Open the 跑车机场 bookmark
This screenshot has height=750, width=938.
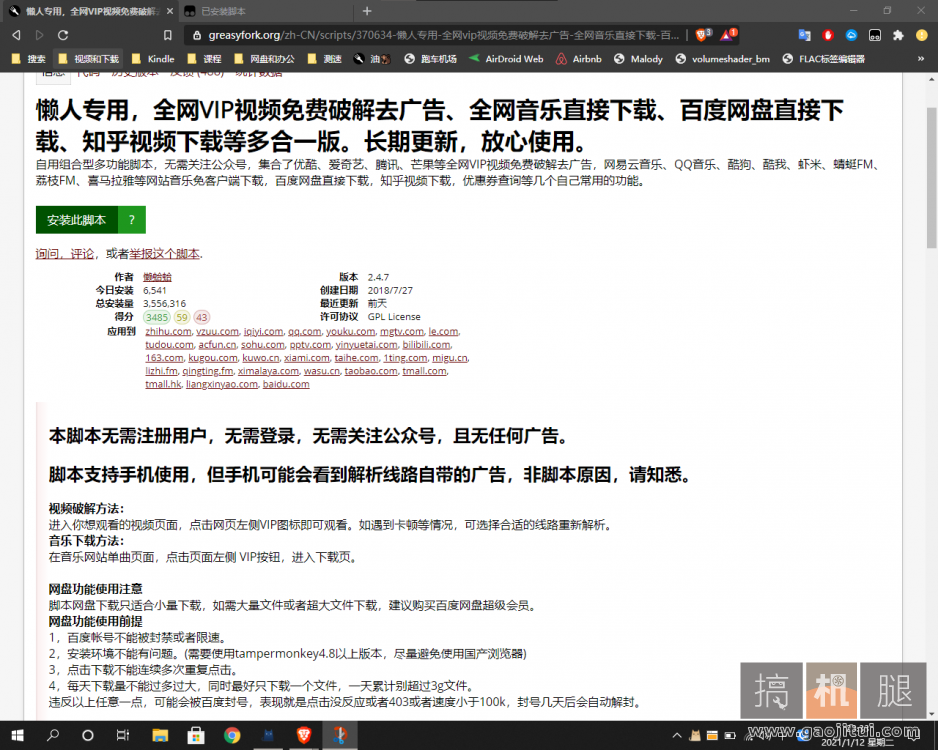point(431,59)
